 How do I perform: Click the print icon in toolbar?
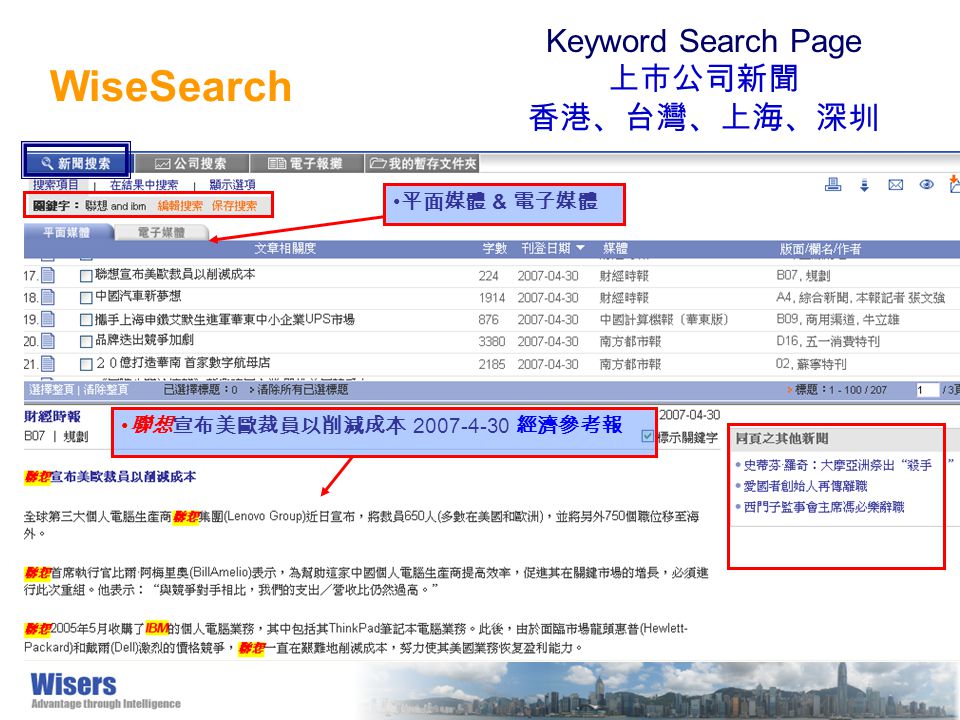(833, 184)
